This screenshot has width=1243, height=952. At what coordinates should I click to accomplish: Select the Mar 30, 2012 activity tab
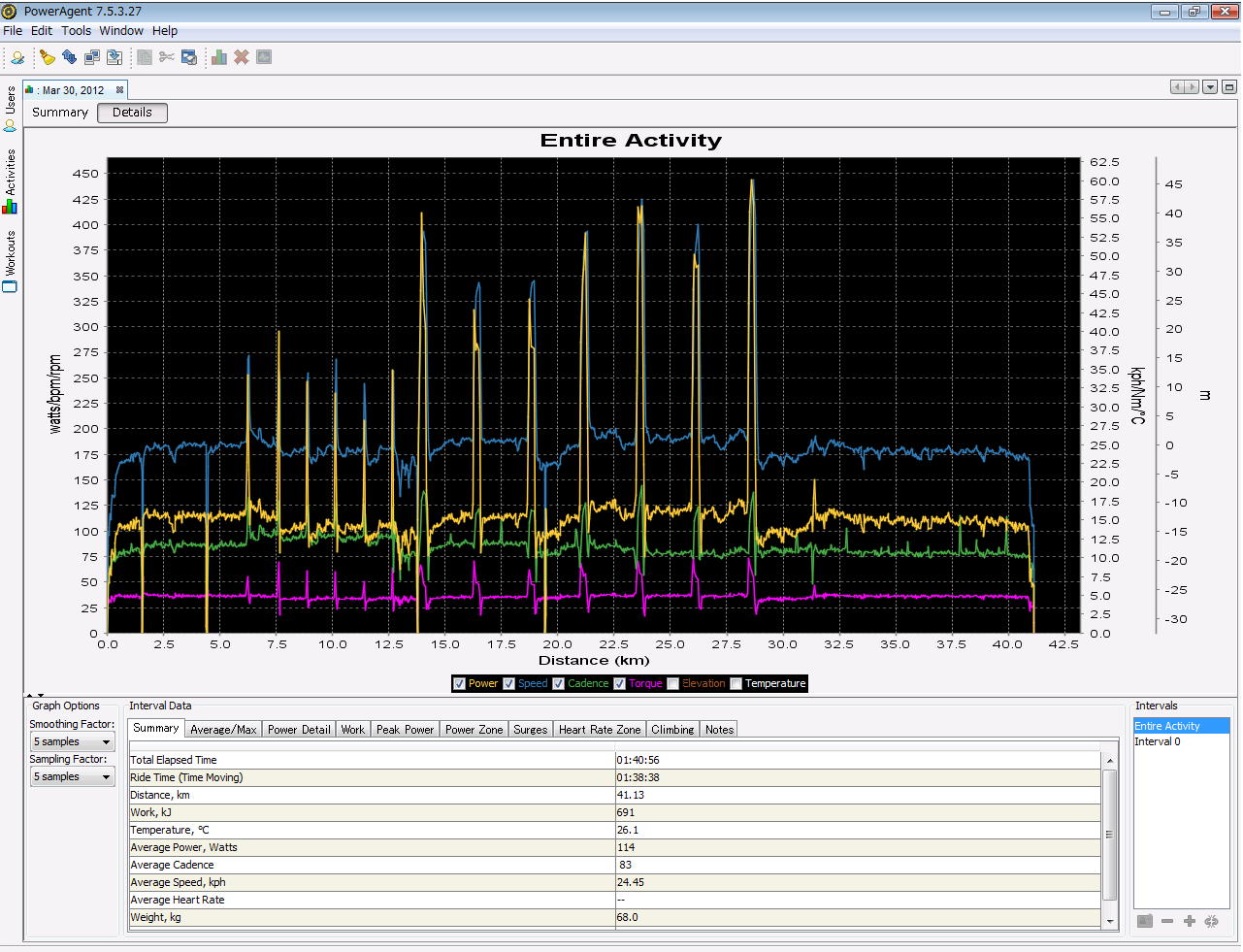[73, 90]
